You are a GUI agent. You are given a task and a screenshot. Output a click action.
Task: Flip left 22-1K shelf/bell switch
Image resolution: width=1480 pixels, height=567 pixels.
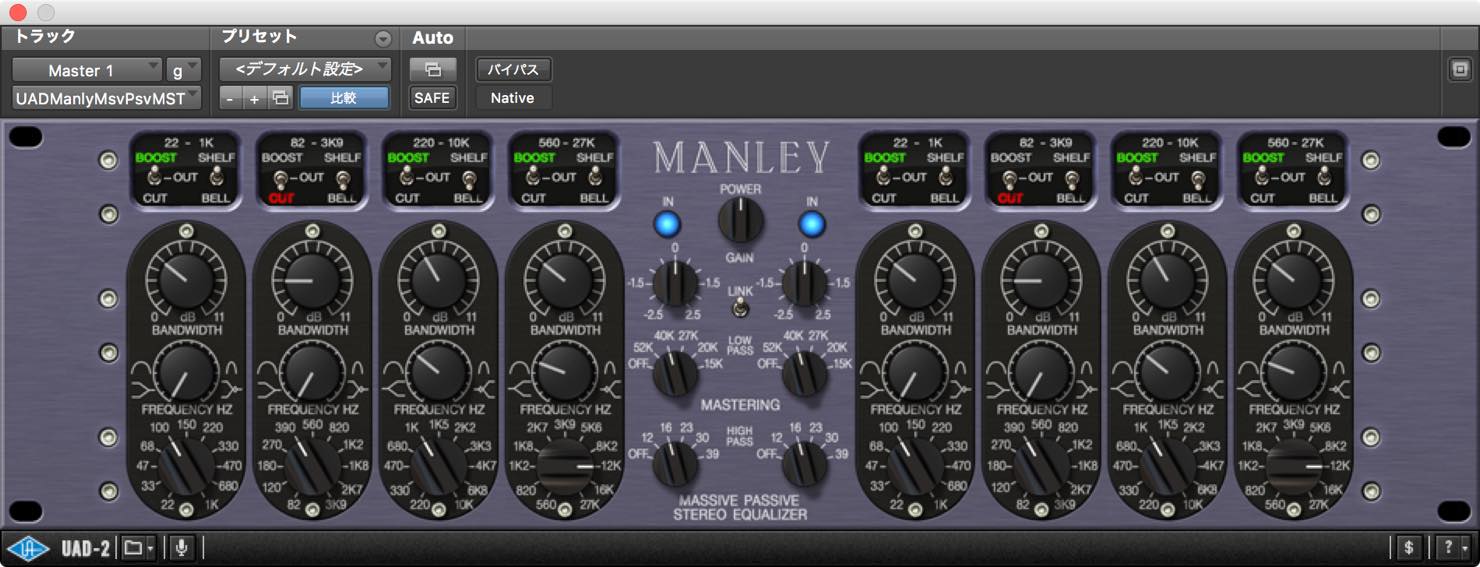[217, 177]
